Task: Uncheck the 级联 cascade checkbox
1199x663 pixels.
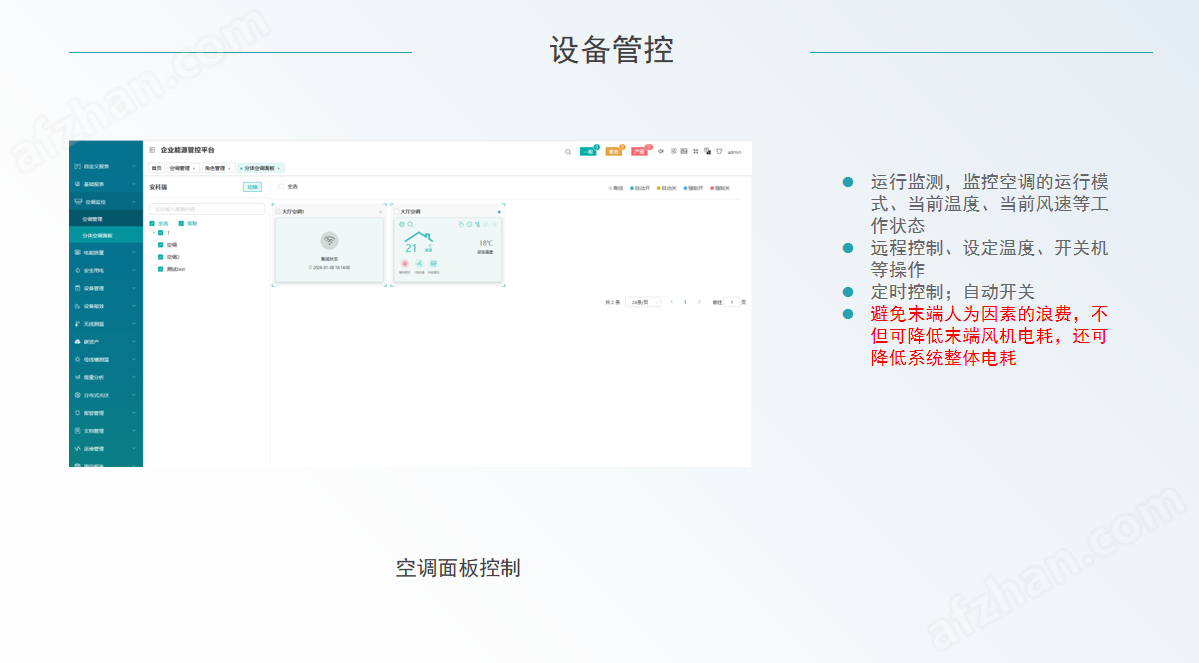Action: point(181,223)
